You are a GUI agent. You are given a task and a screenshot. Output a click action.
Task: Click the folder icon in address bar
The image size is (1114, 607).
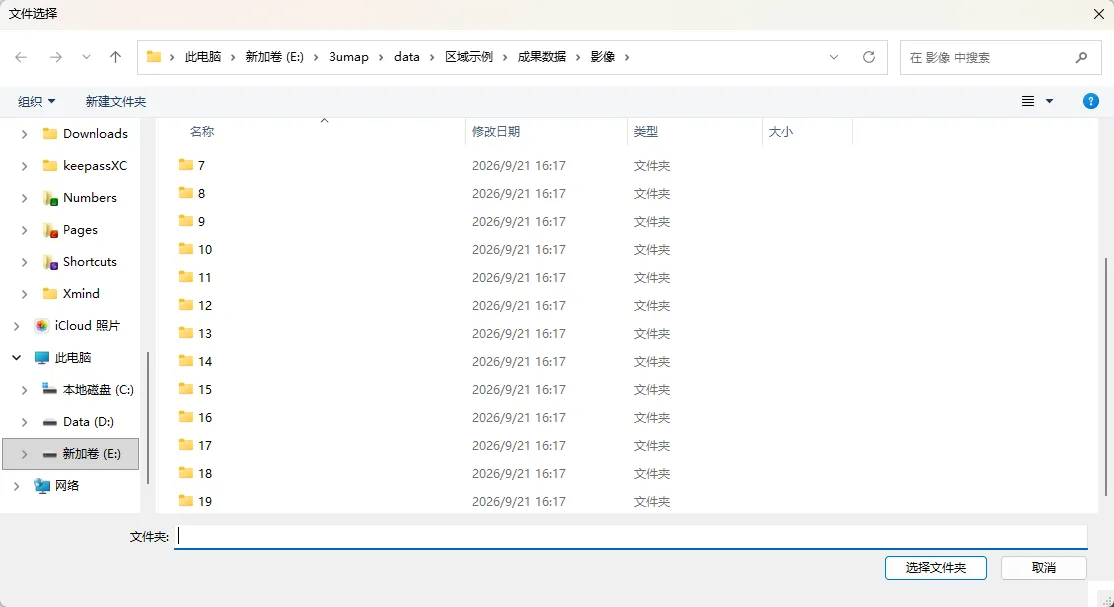pos(153,57)
